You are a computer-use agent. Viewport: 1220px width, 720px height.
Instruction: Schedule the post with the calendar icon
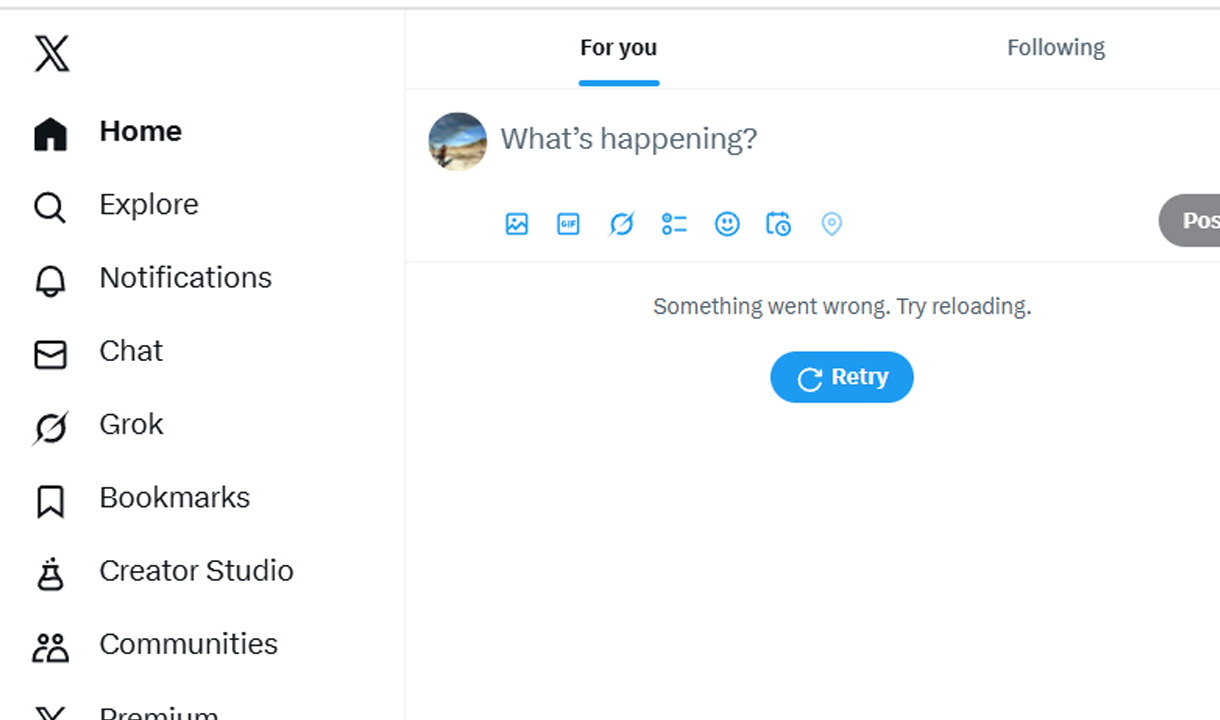tap(778, 224)
